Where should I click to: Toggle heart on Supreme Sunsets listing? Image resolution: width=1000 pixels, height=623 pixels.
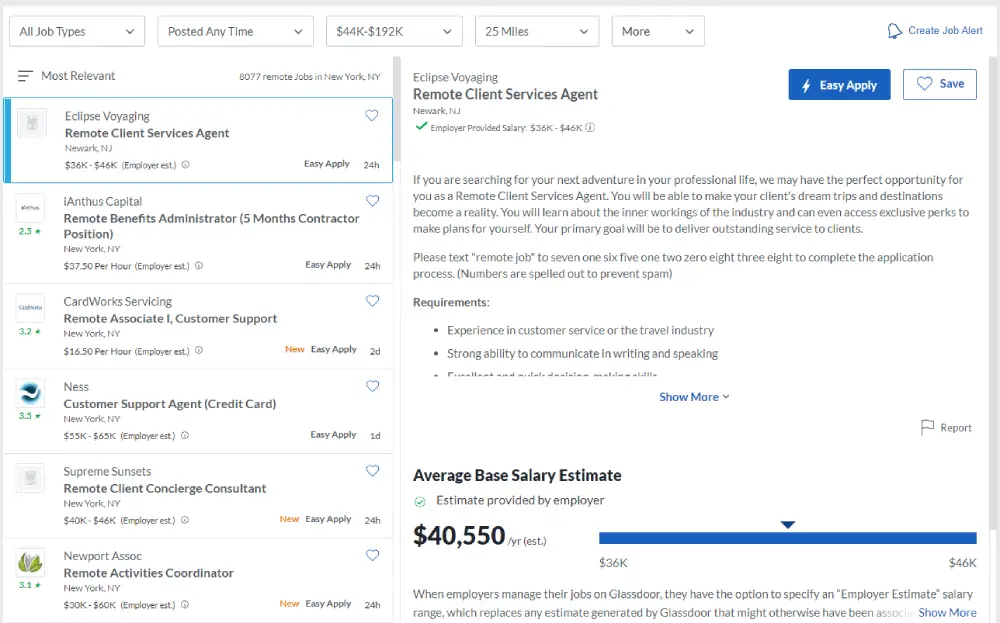[x=372, y=471]
